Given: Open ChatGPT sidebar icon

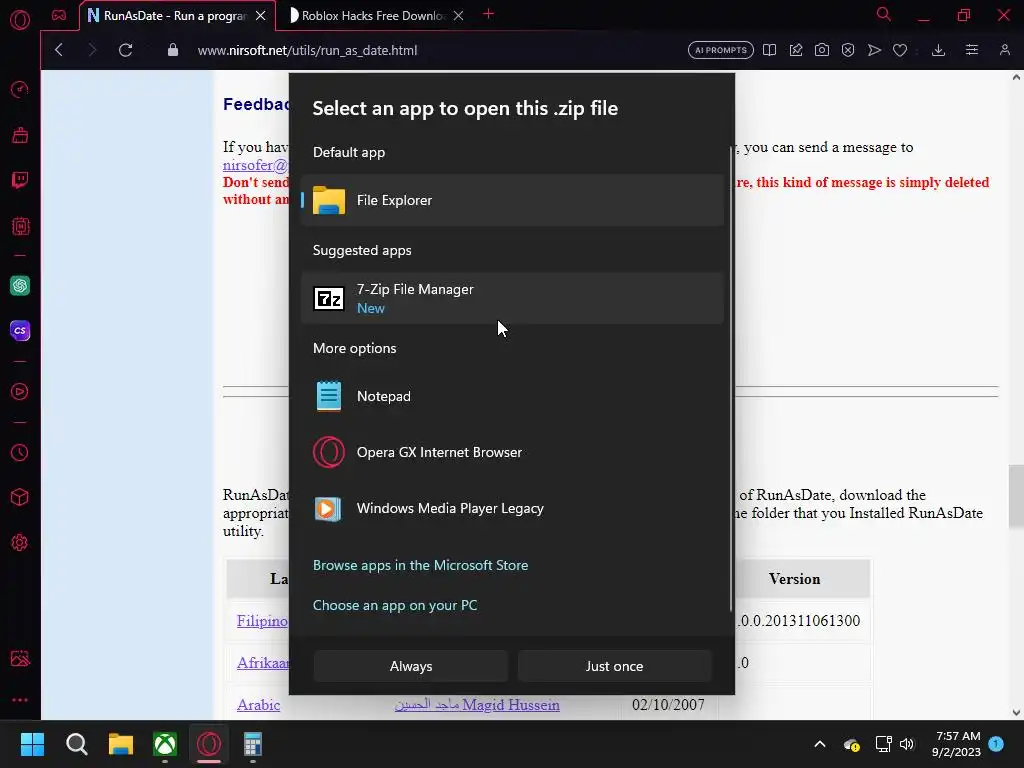Looking at the screenshot, I should tap(20, 285).
